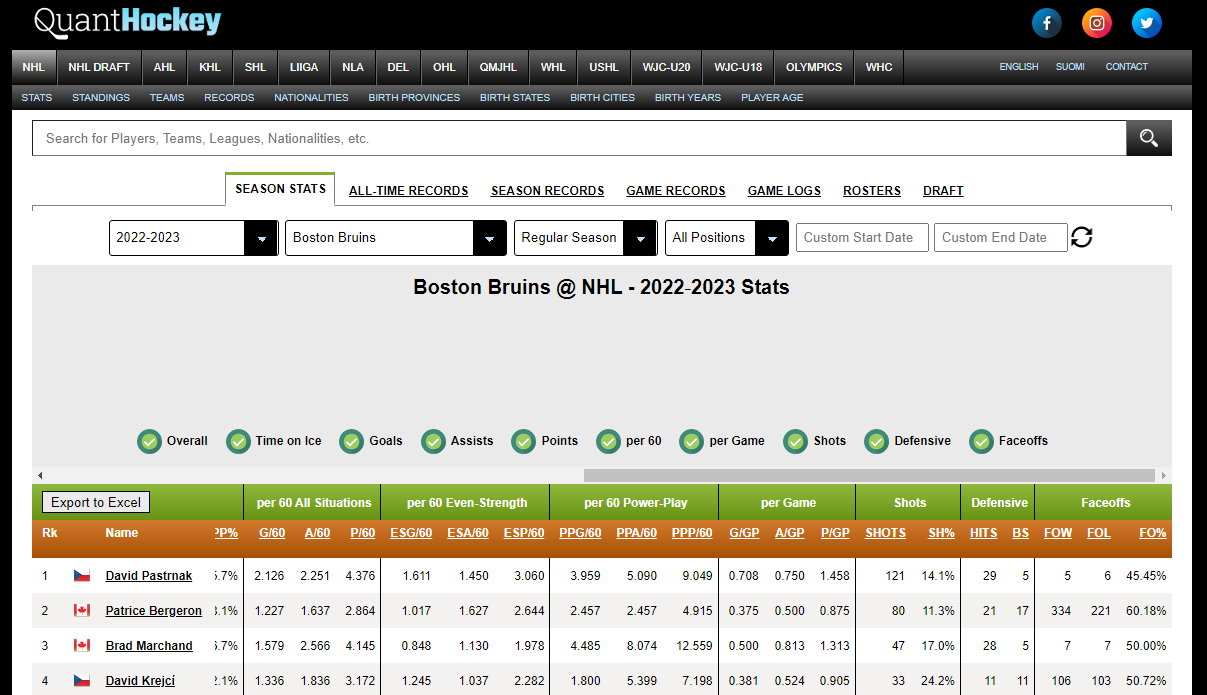Switch to the ALL-TIME RECORDS tab
Image resolution: width=1207 pixels, height=695 pixels.
point(408,191)
